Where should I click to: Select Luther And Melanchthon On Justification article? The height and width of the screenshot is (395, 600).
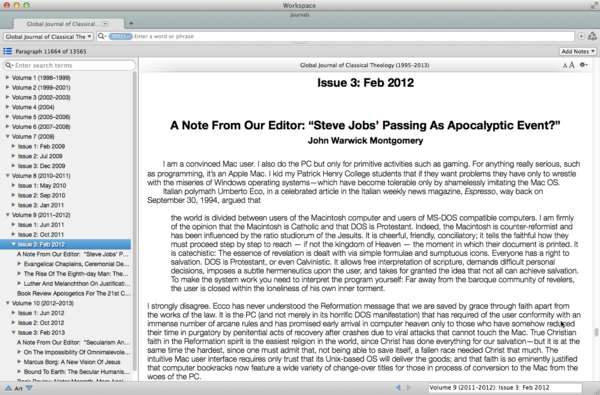coord(77,283)
